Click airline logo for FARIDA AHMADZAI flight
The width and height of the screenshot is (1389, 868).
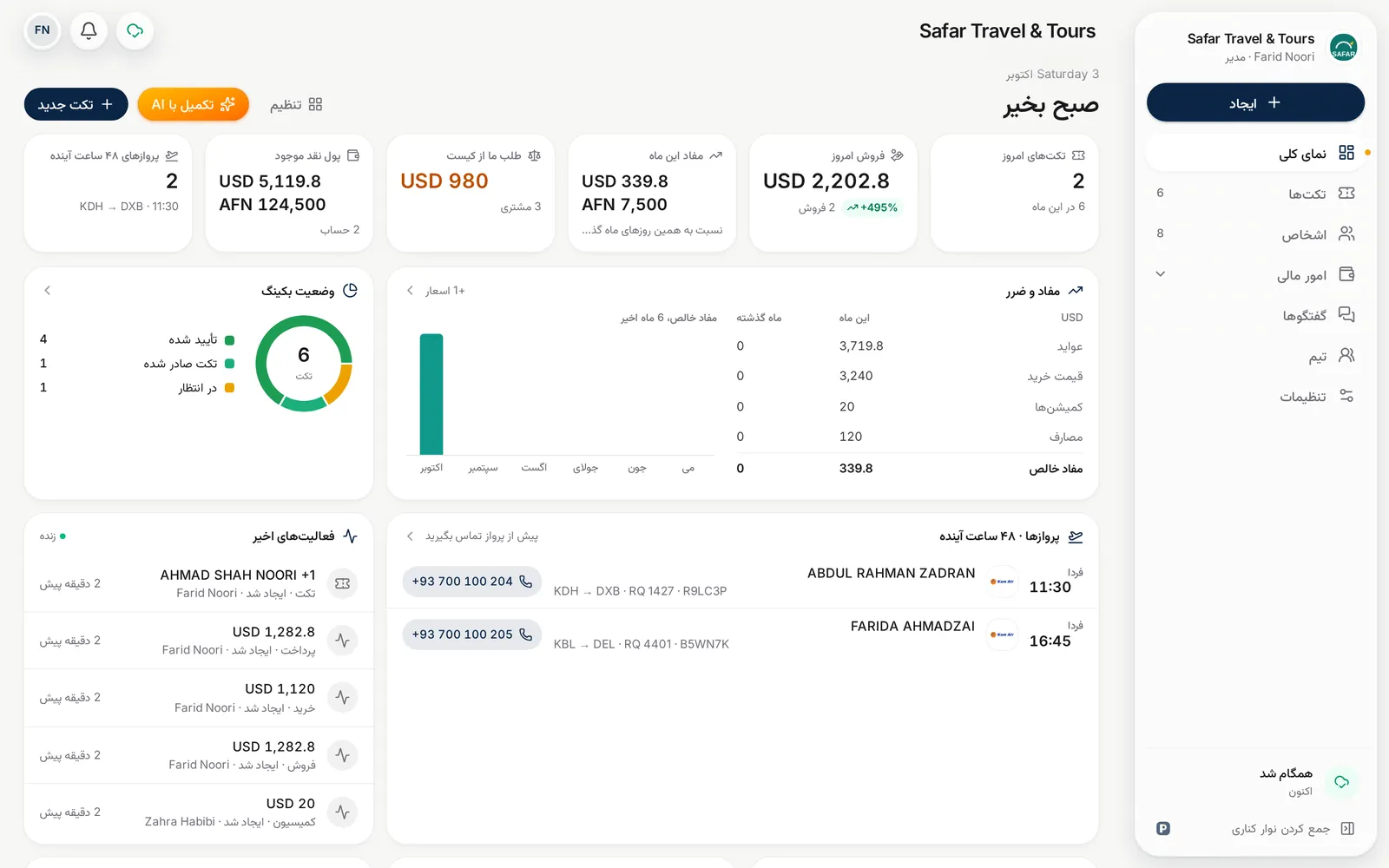click(1003, 635)
